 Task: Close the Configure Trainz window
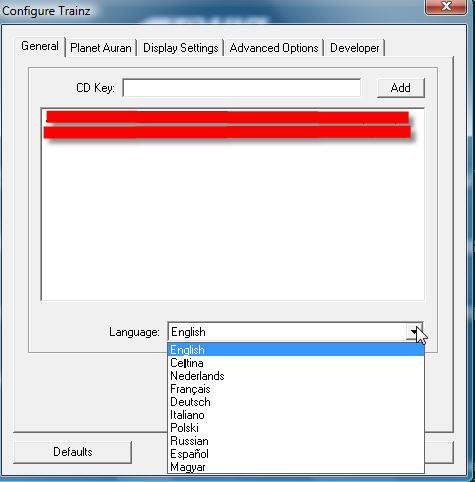coord(446,7)
